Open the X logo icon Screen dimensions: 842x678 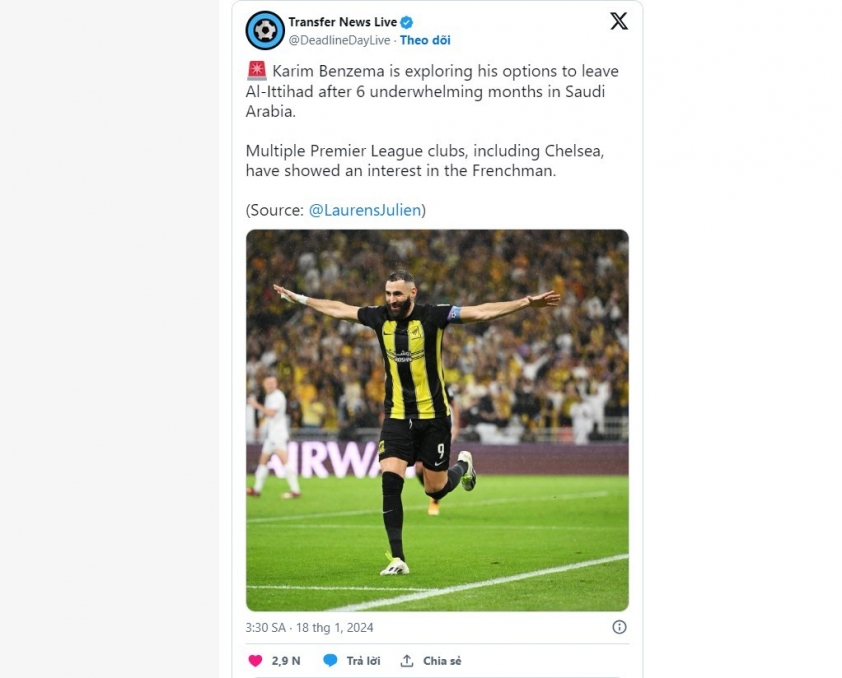tap(619, 21)
